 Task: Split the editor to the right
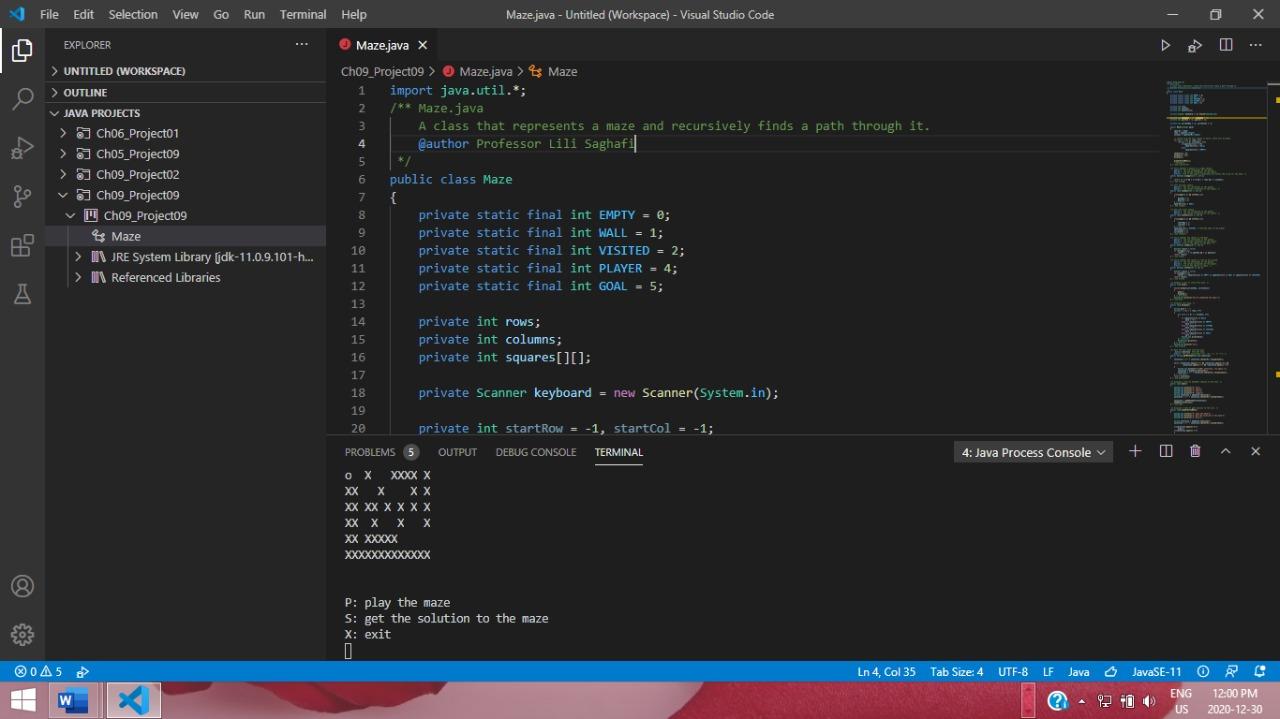pyautogui.click(x=1226, y=45)
